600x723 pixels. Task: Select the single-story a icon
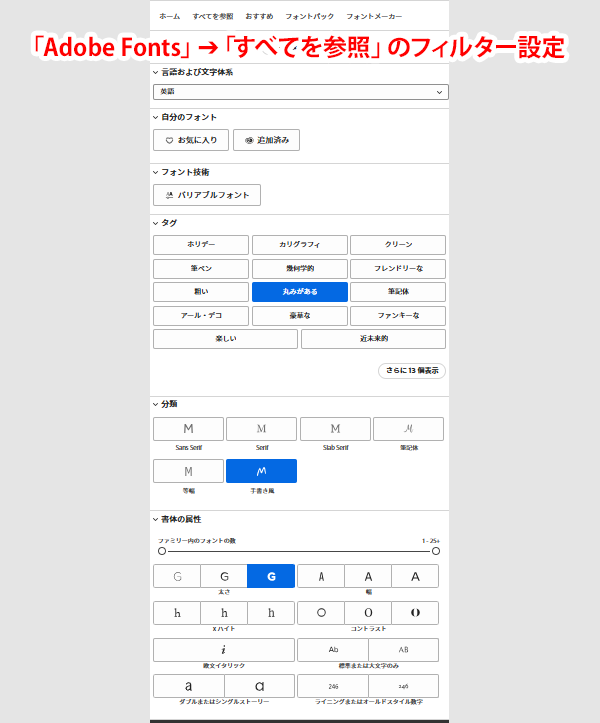pyautogui.click(x=259, y=686)
